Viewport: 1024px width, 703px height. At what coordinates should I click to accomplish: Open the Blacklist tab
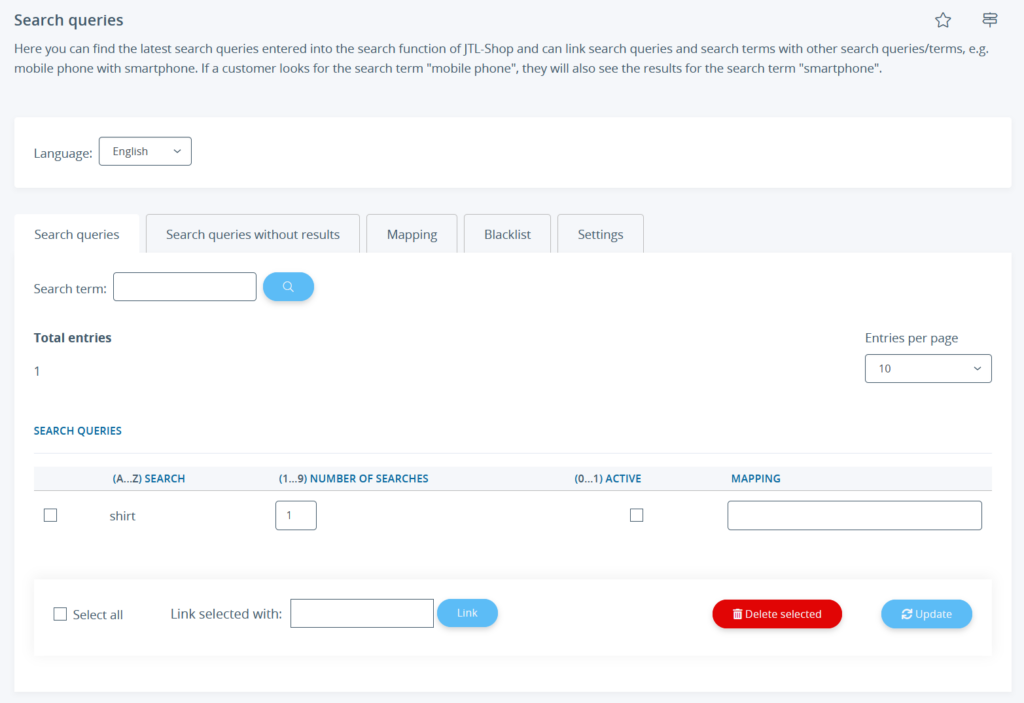(506, 233)
